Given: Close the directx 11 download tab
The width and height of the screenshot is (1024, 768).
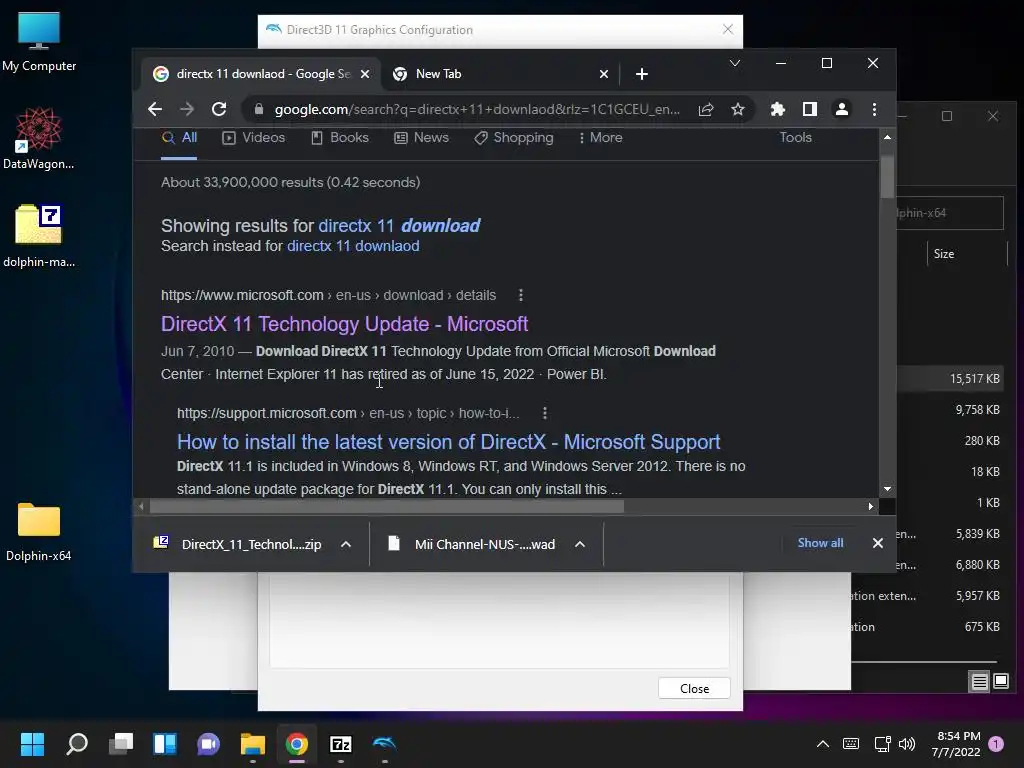Looking at the screenshot, I should pyautogui.click(x=365, y=74).
